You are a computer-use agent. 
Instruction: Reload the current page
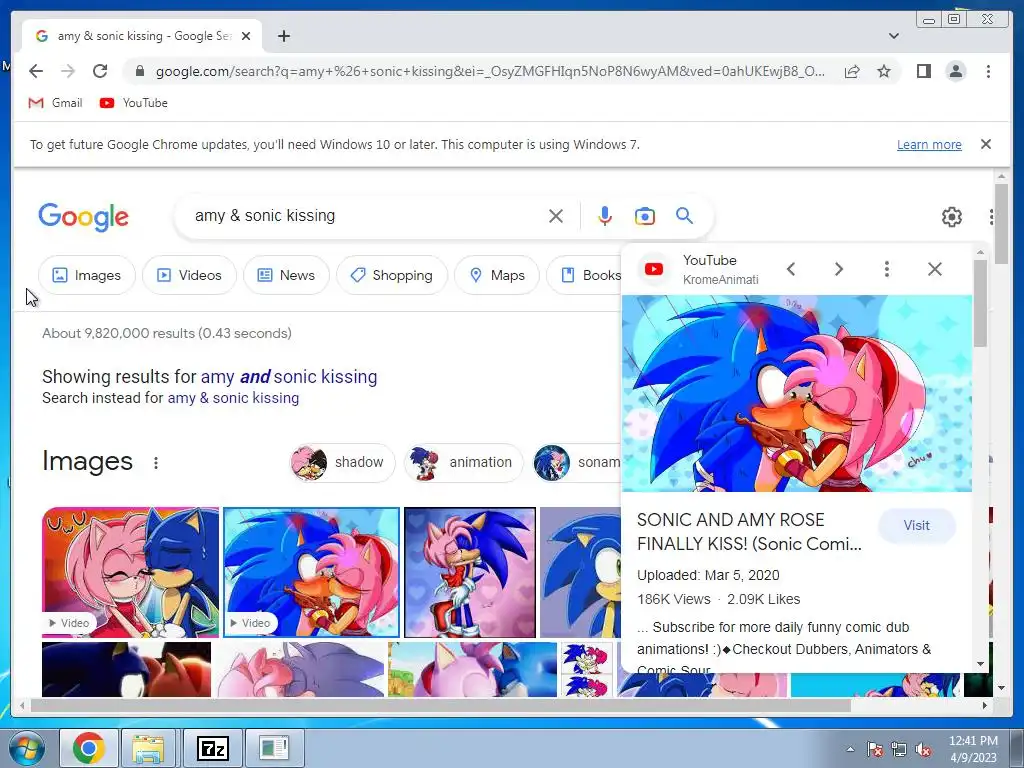[x=100, y=71]
